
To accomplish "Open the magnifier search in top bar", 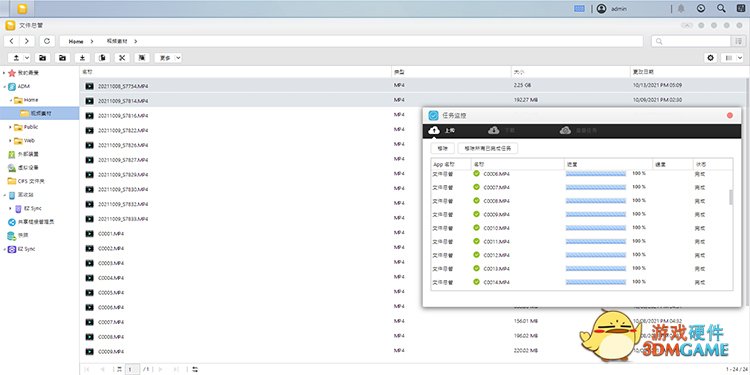I will 721,9.
